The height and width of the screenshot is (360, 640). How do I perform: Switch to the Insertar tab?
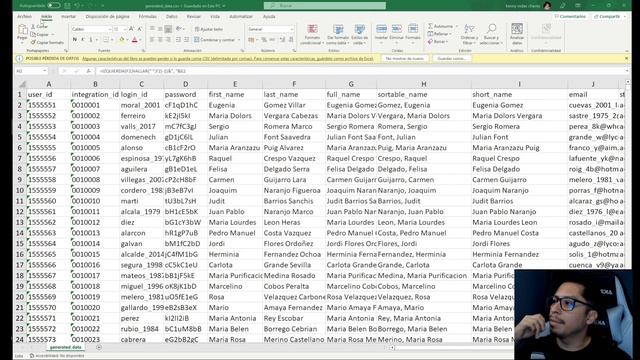(x=68, y=17)
